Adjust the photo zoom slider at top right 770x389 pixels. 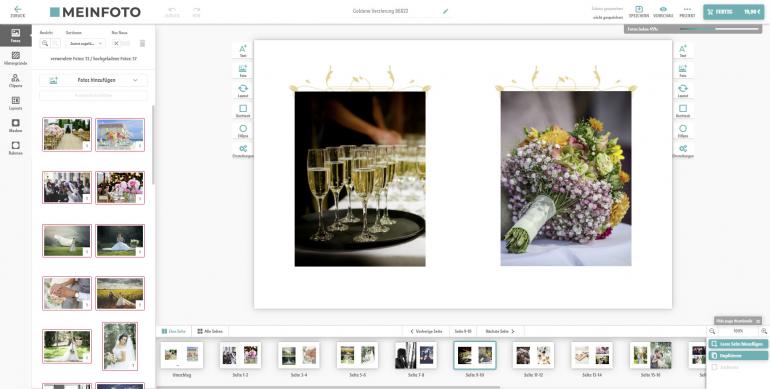coord(737,29)
